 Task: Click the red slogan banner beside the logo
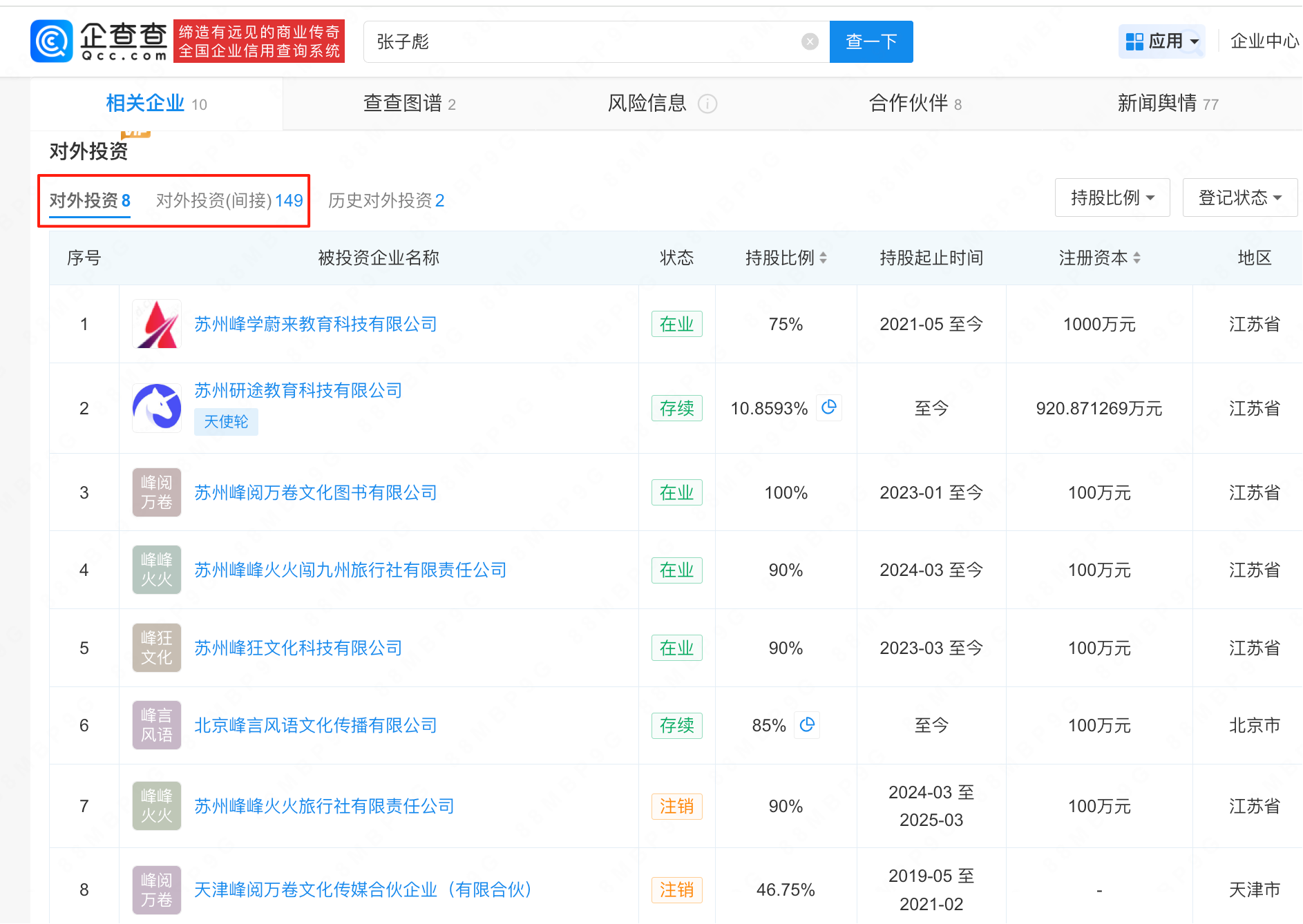pyautogui.click(x=259, y=41)
